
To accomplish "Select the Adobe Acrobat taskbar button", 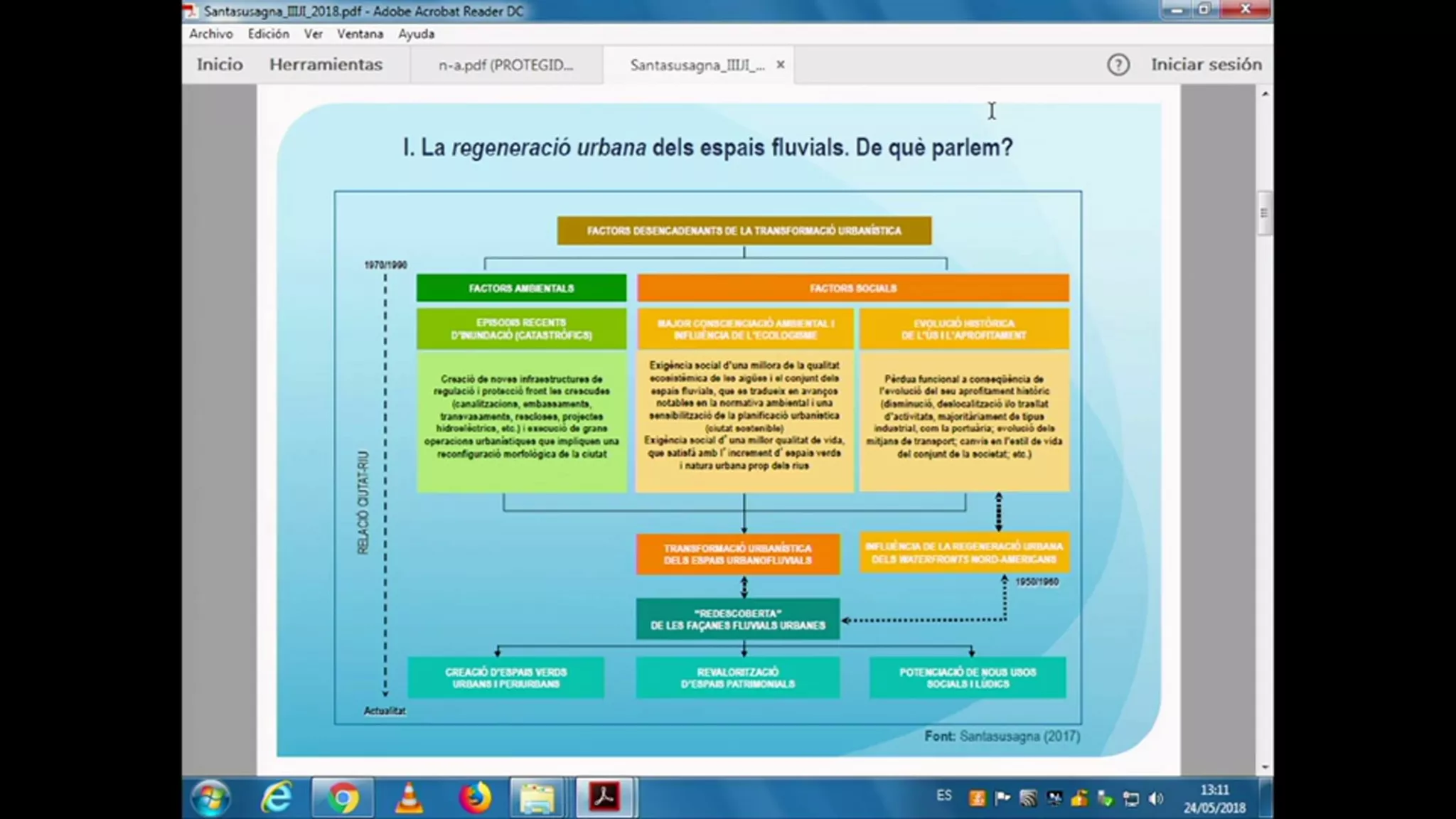I will (604, 798).
